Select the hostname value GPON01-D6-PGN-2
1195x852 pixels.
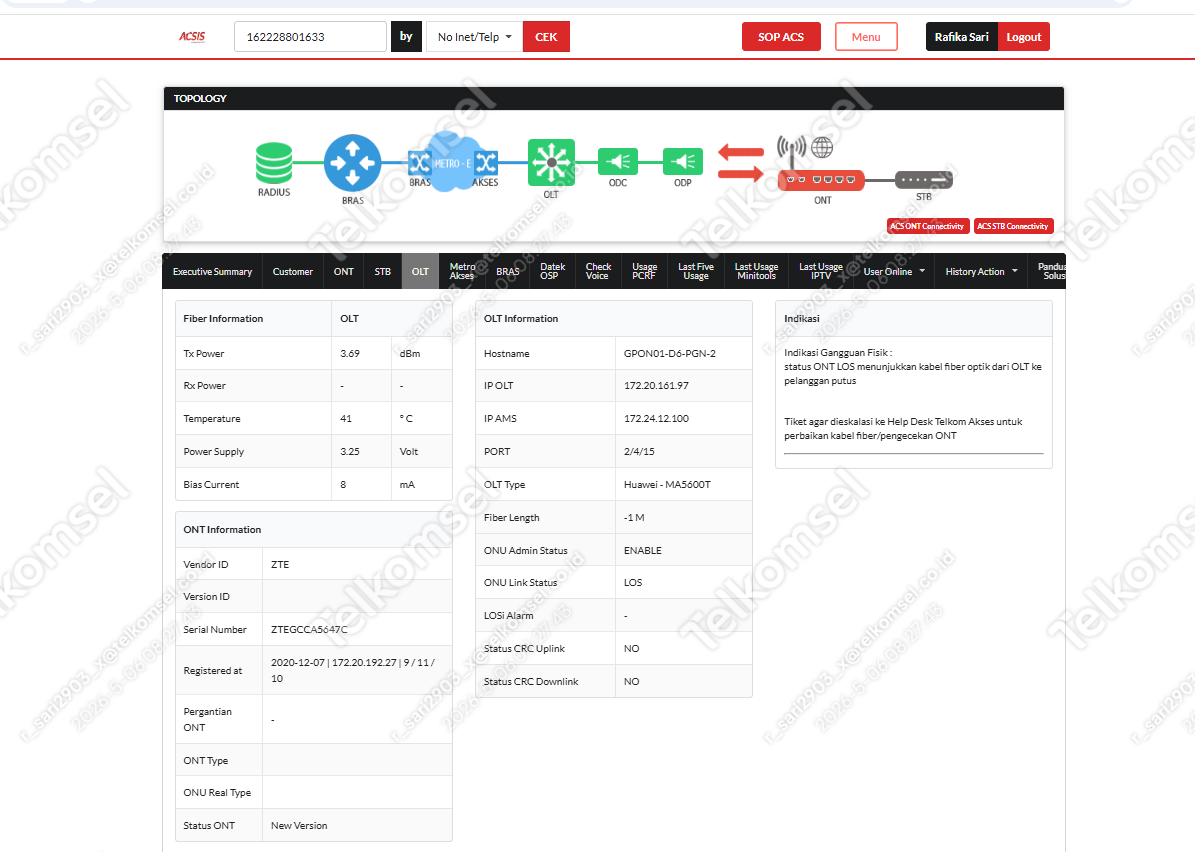click(670, 354)
